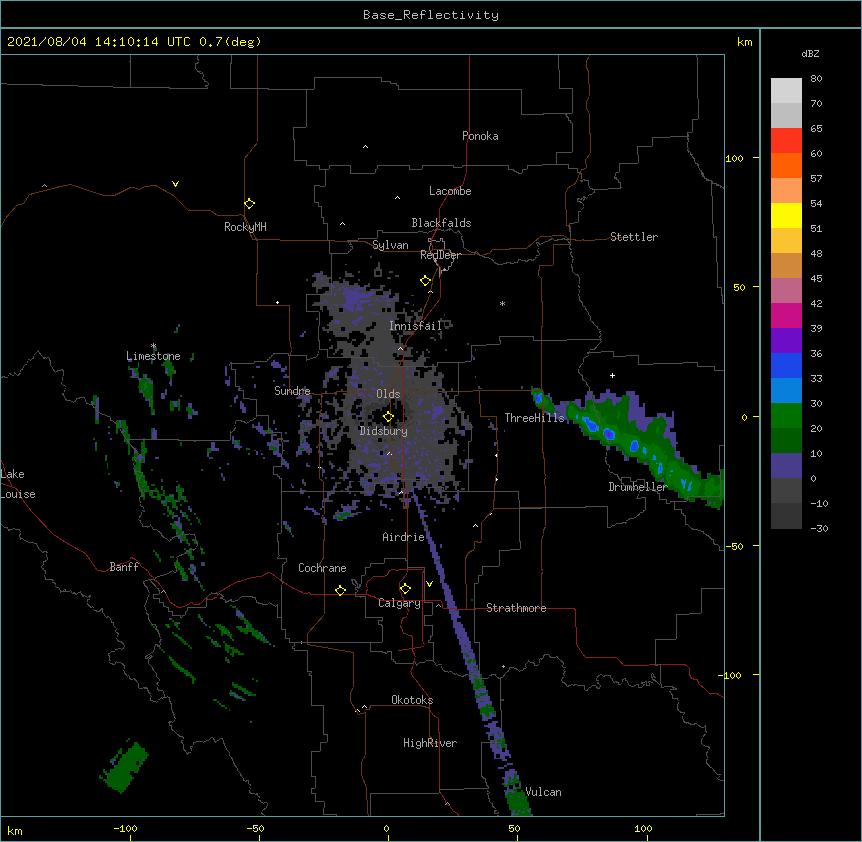The image size is (862, 842).
Task: Click the Calgary city label
Action: [x=400, y=603]
